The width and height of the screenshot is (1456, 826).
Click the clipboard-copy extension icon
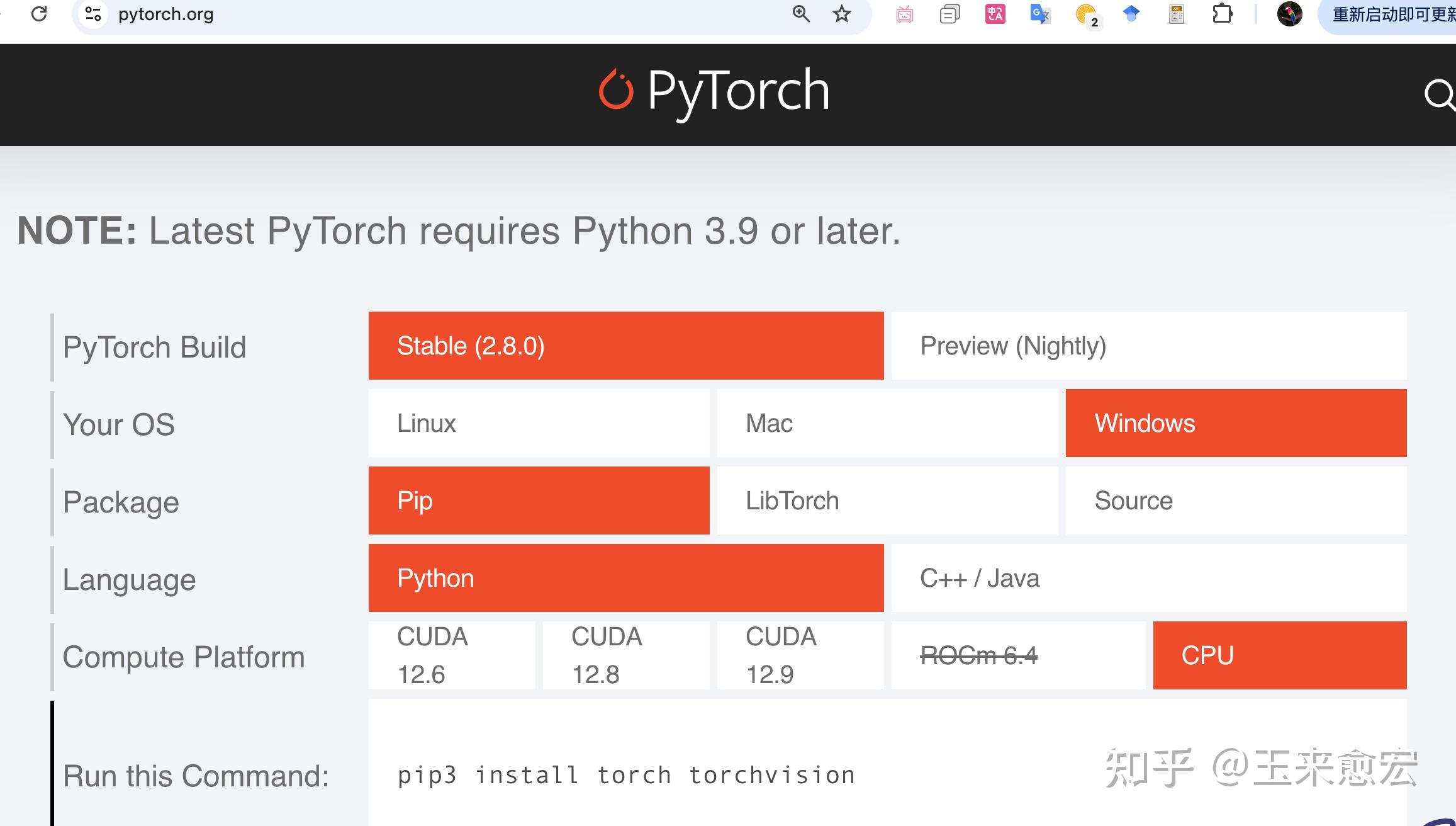click(950, 14)
